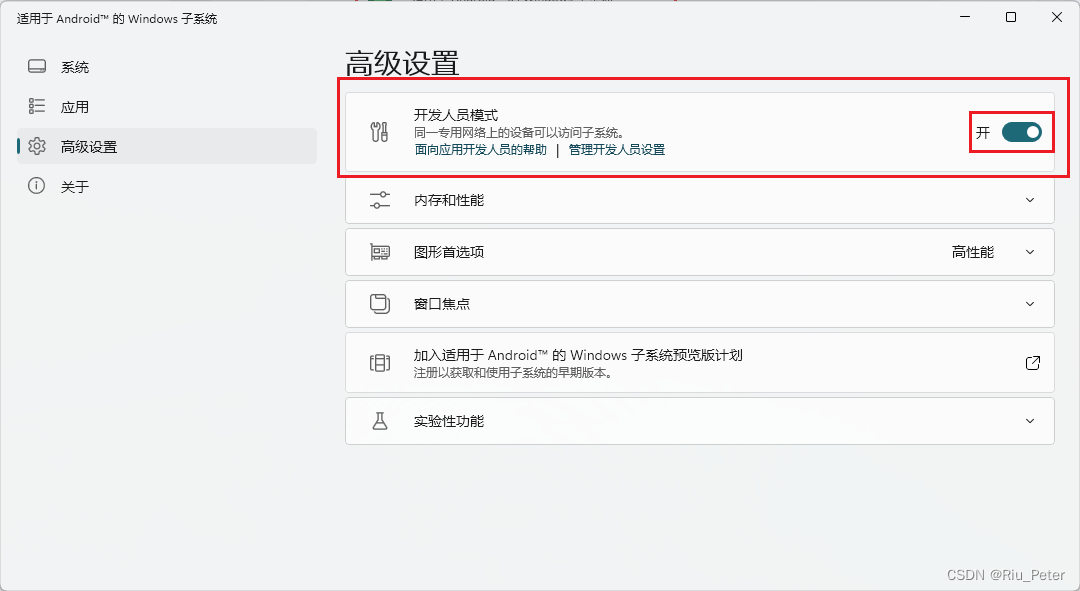
Task: Minimize the Windows 子系统 window
Action: click(965, 17)
